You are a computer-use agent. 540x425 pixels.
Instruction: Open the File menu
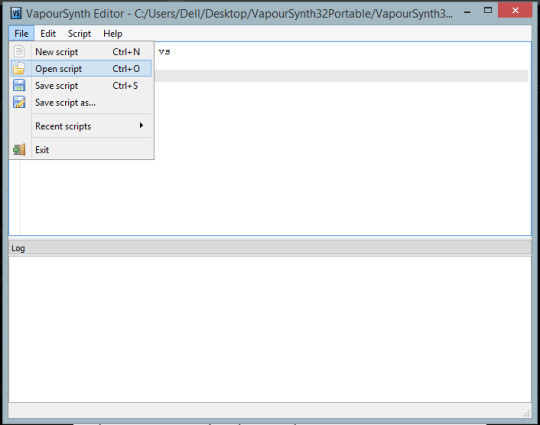point(21,33)
